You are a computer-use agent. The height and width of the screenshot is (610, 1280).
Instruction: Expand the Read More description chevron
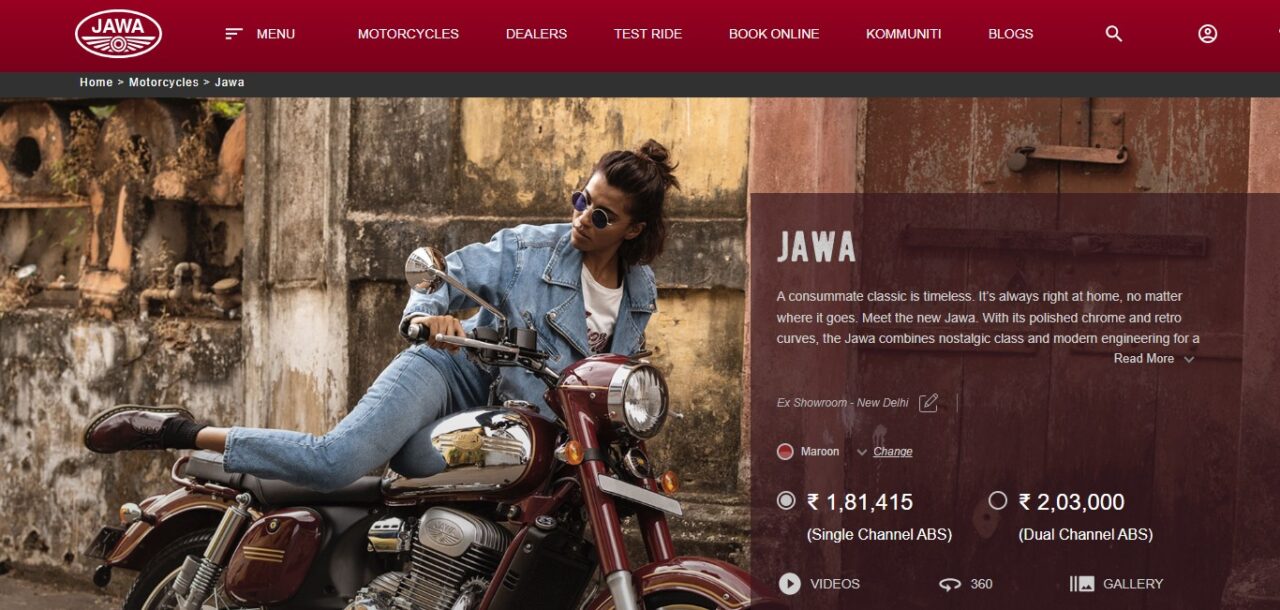(1189, 359)
